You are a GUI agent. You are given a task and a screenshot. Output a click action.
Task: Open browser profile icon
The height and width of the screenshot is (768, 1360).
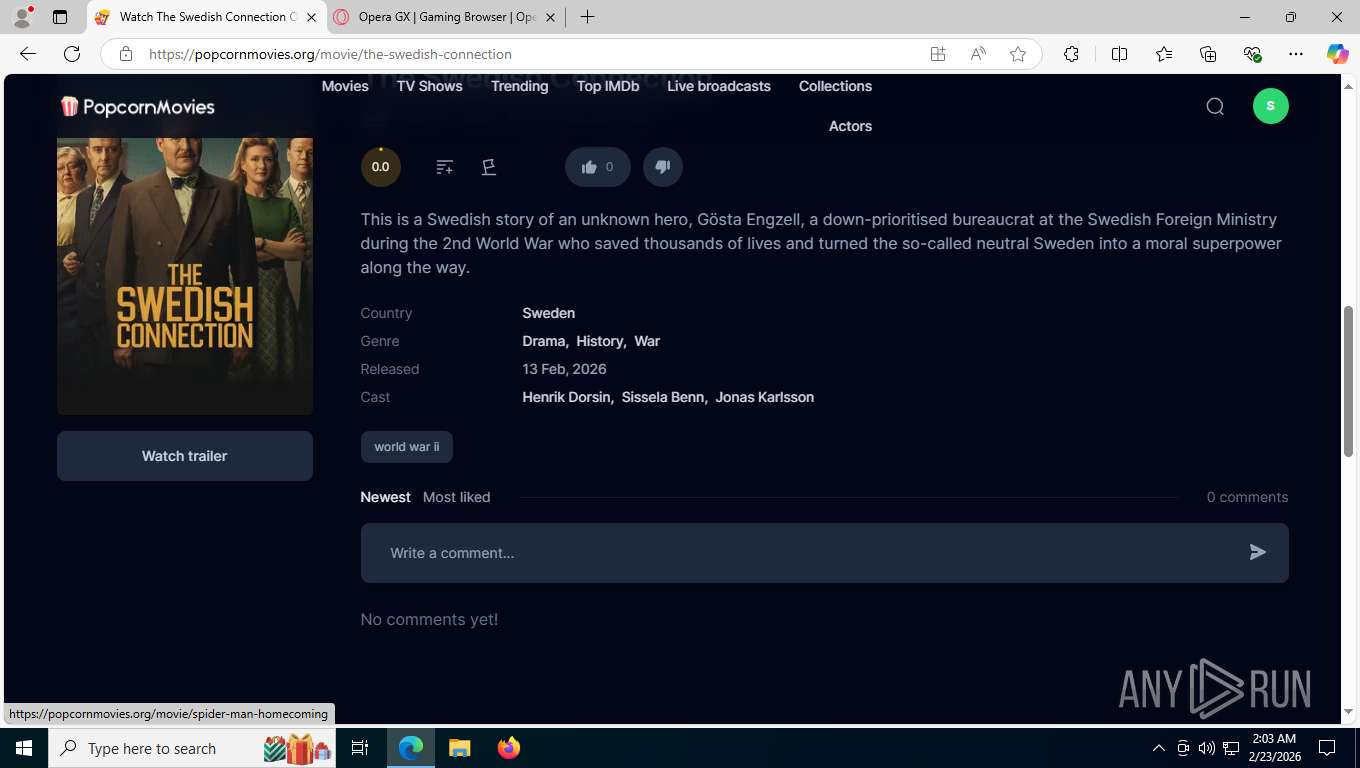click(22, 17)
